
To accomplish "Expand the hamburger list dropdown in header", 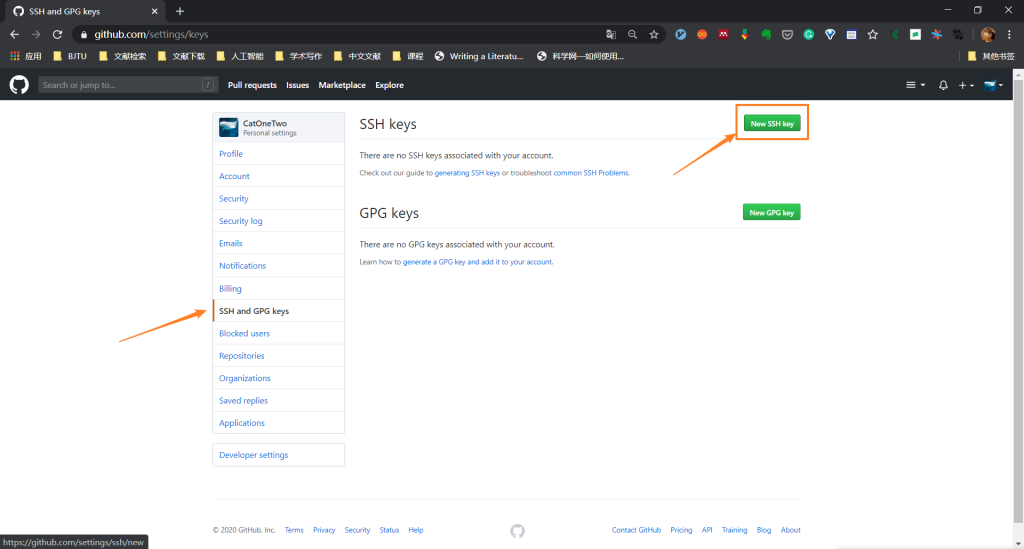I will click(x=915, y=85).
